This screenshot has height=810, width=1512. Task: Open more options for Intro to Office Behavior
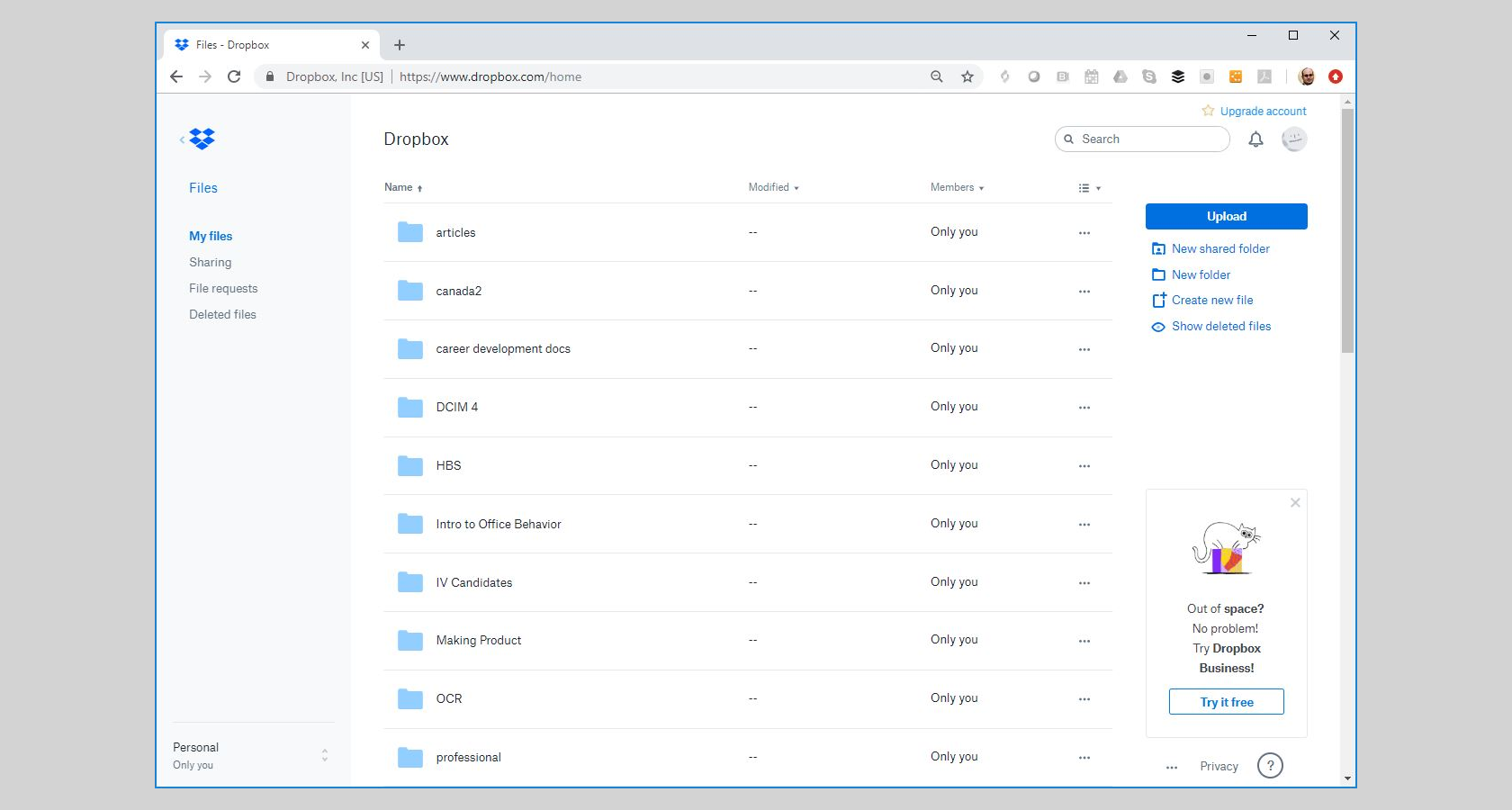(1084, 525)
